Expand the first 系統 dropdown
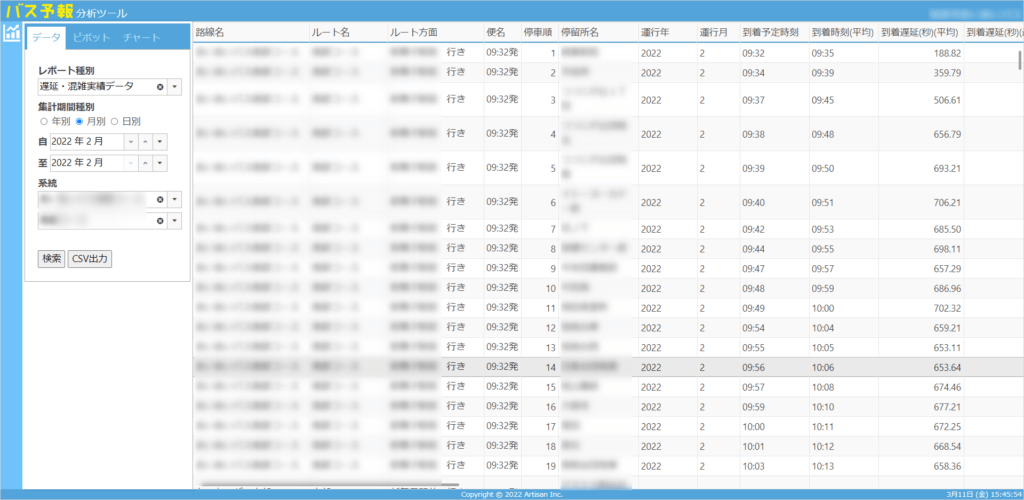The height and width of the screenshot is (500, 1024). (x=174, y=199)
